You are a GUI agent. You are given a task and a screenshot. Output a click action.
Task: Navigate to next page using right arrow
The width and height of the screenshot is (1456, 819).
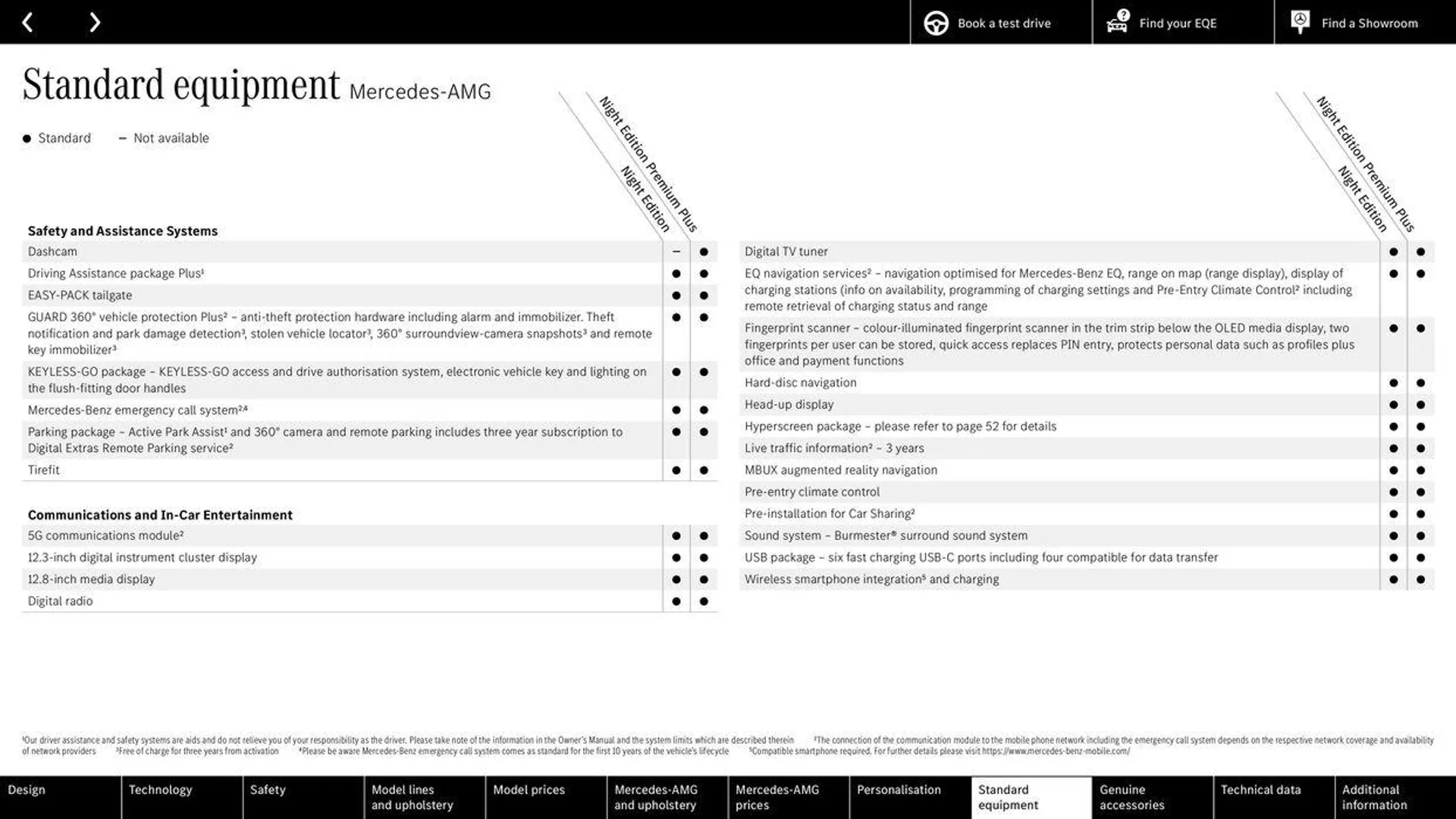tap(94, 22)
